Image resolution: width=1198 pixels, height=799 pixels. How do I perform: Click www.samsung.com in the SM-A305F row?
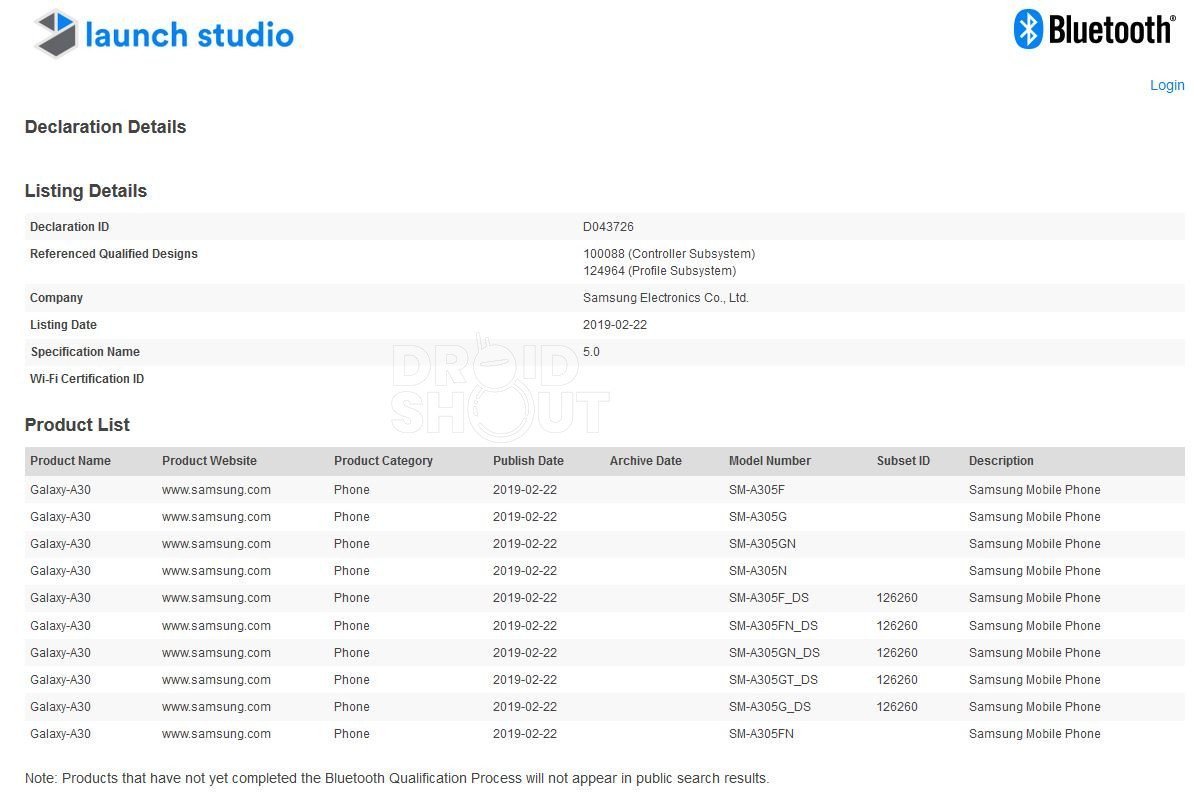(216, 490)
